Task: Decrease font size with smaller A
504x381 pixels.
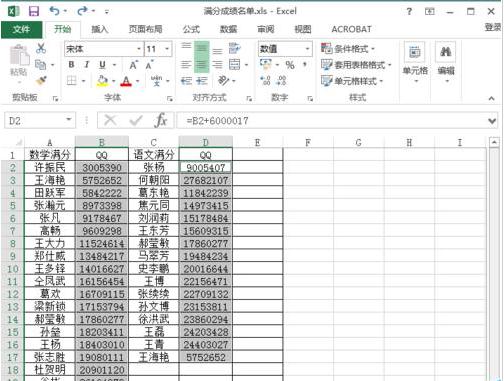Action: pyautogui.click(x=149, y=65)
